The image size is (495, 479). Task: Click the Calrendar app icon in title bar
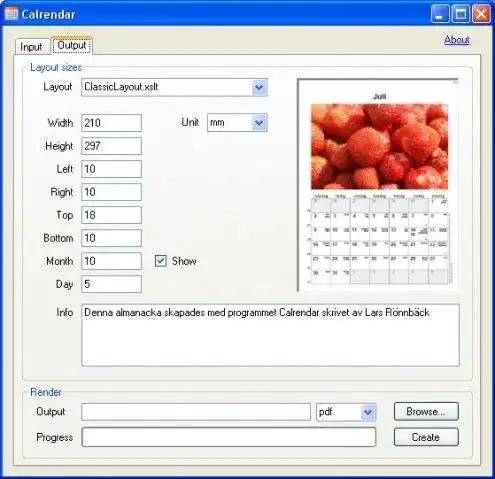click(11, 14)
